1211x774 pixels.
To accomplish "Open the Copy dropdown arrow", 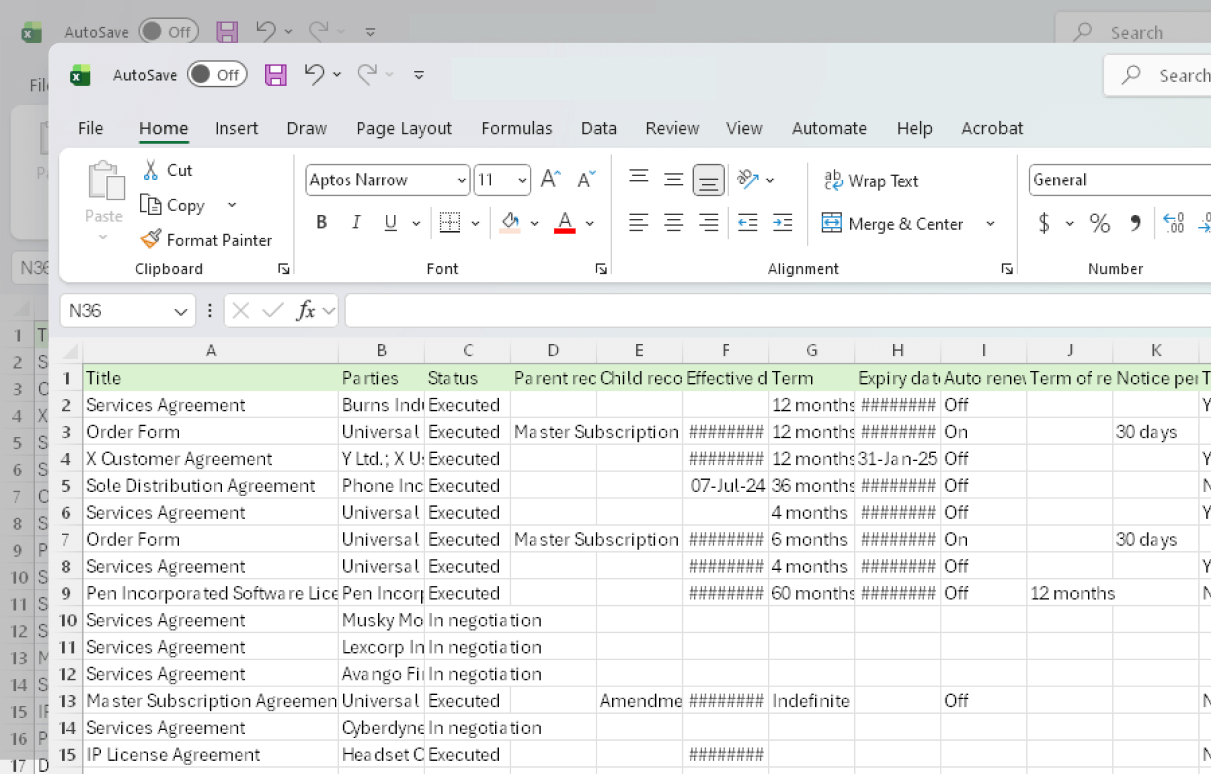I will [x=232, y=205].
